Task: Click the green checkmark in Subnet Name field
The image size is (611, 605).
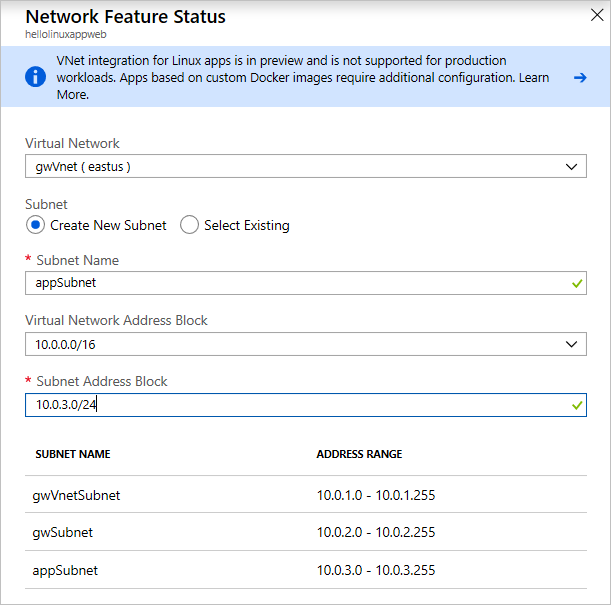Action: click(577, 283)
